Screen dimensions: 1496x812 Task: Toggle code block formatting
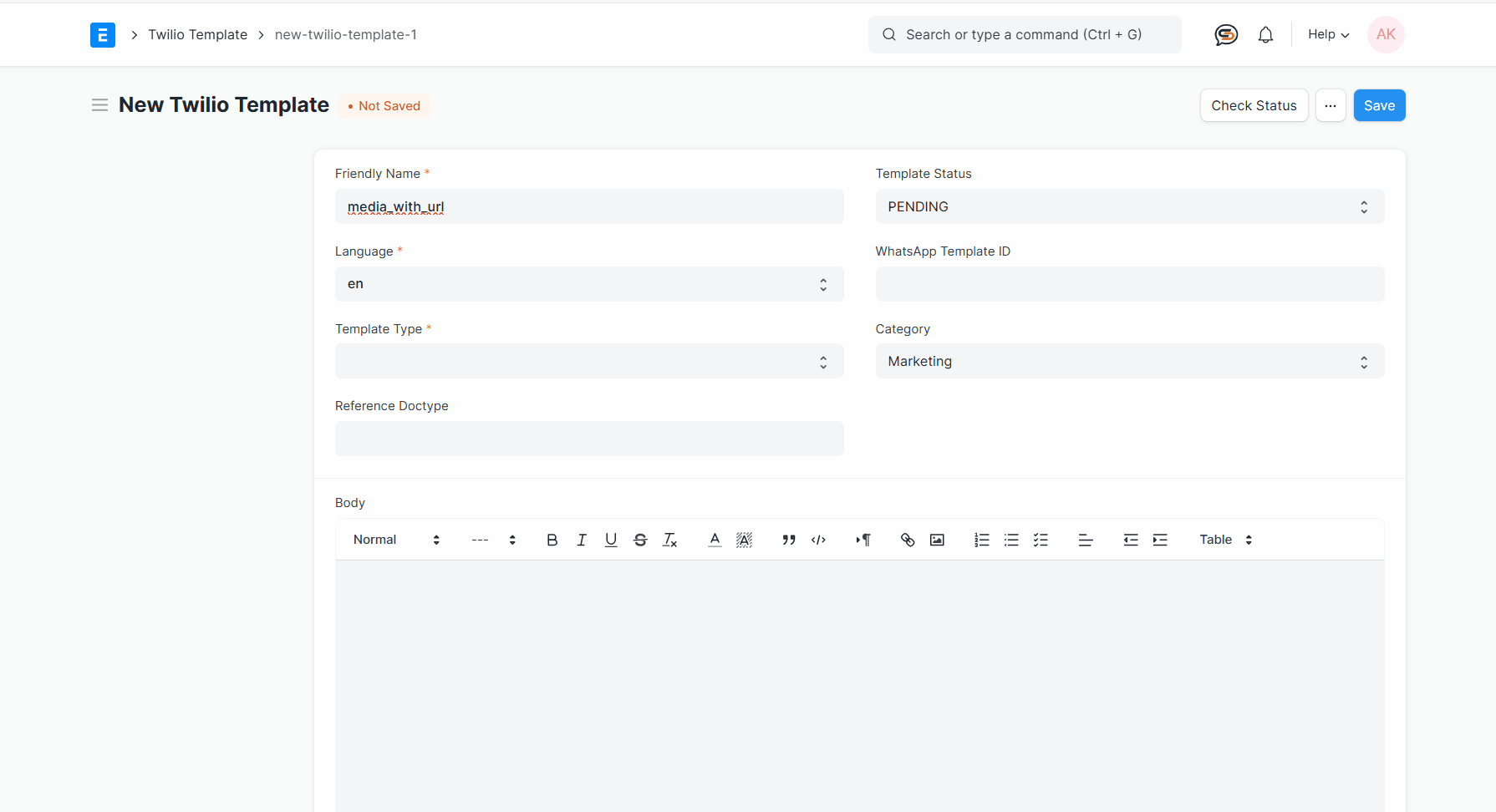coord(818,540)
